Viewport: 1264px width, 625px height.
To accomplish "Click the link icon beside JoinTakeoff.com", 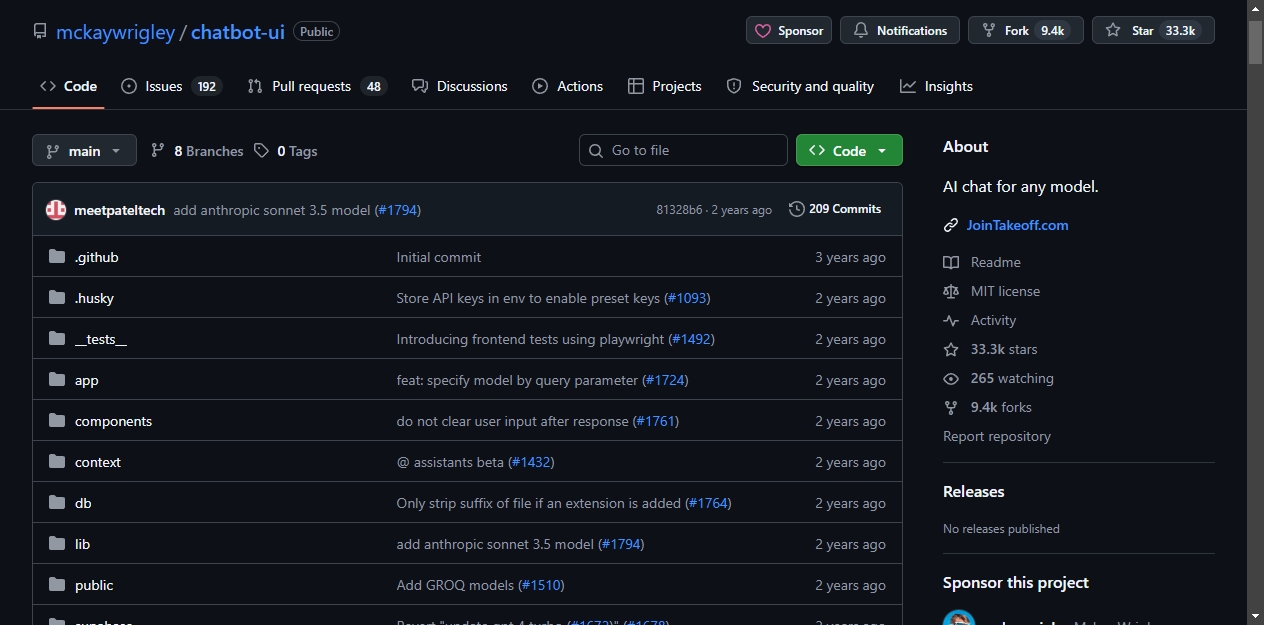I will [x=951, y=225].
